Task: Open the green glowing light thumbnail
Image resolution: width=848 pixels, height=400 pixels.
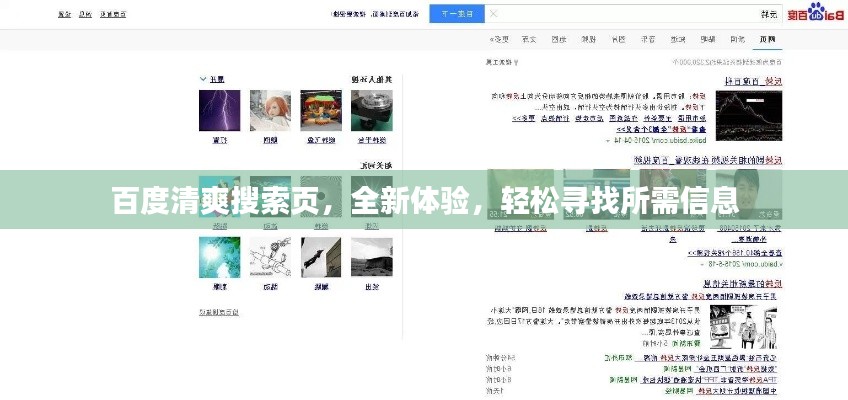Action: click(x=219, y=257)
